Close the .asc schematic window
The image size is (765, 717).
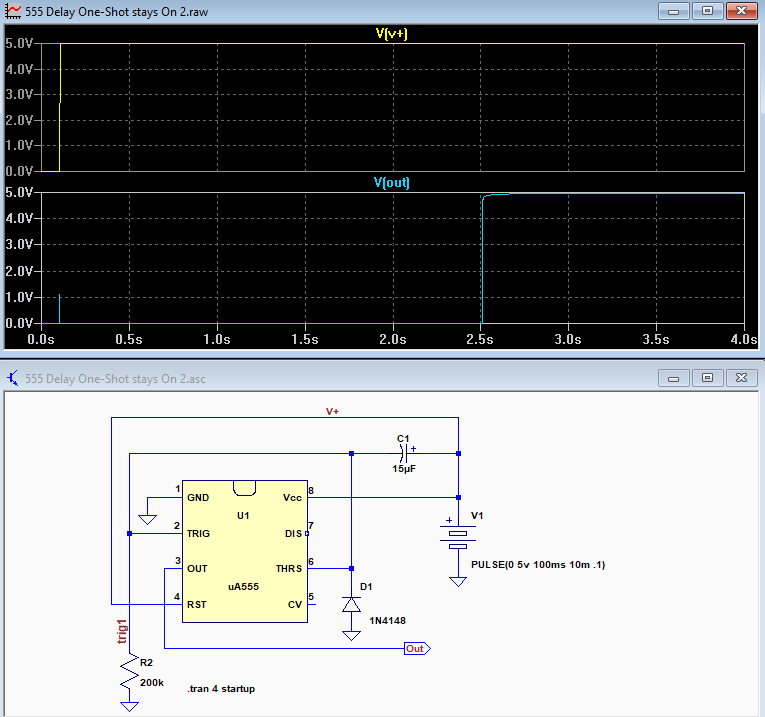pyautogui.click(x=742, y=378)
